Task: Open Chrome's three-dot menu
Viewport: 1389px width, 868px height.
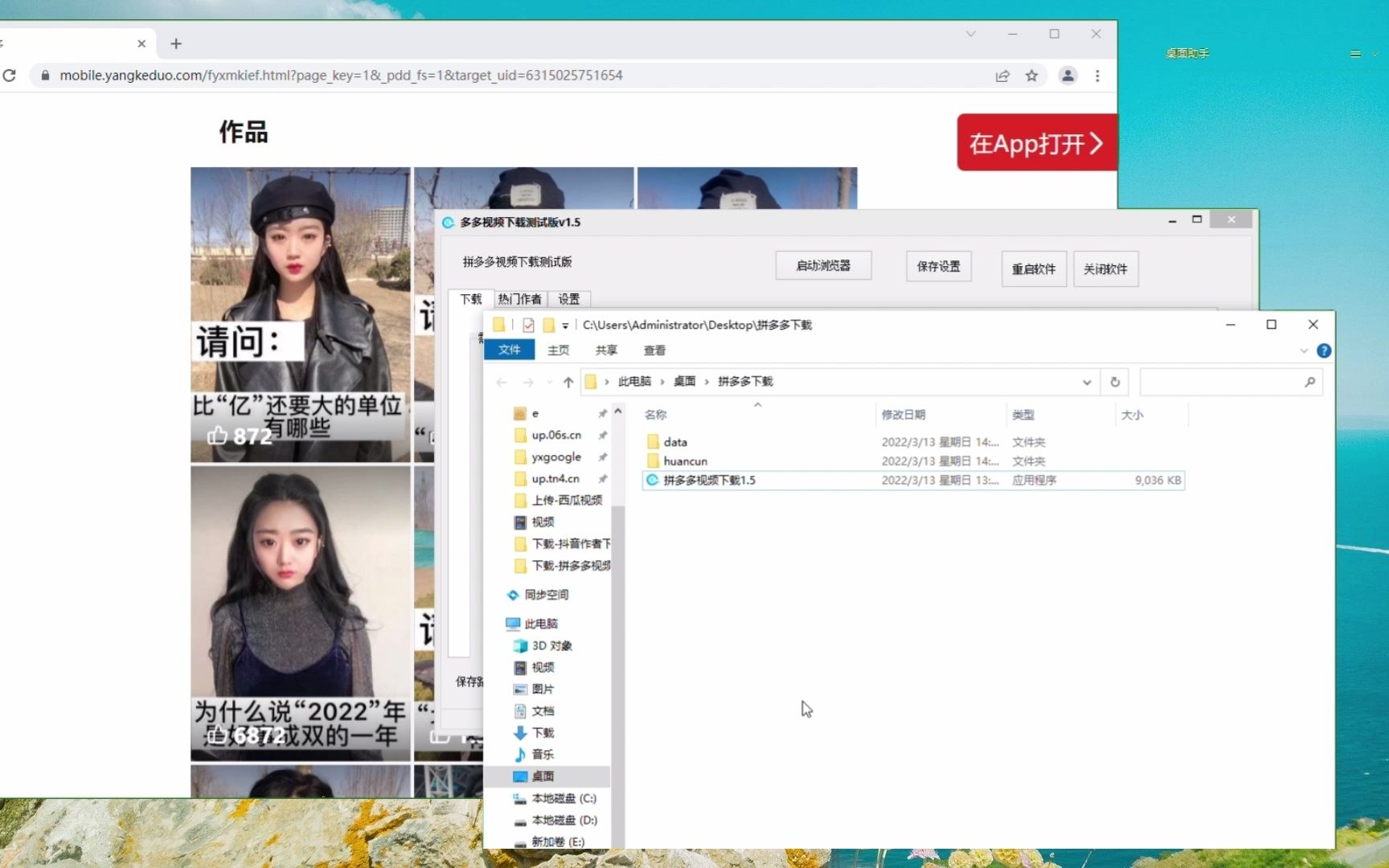Action: coord(1097,76)
